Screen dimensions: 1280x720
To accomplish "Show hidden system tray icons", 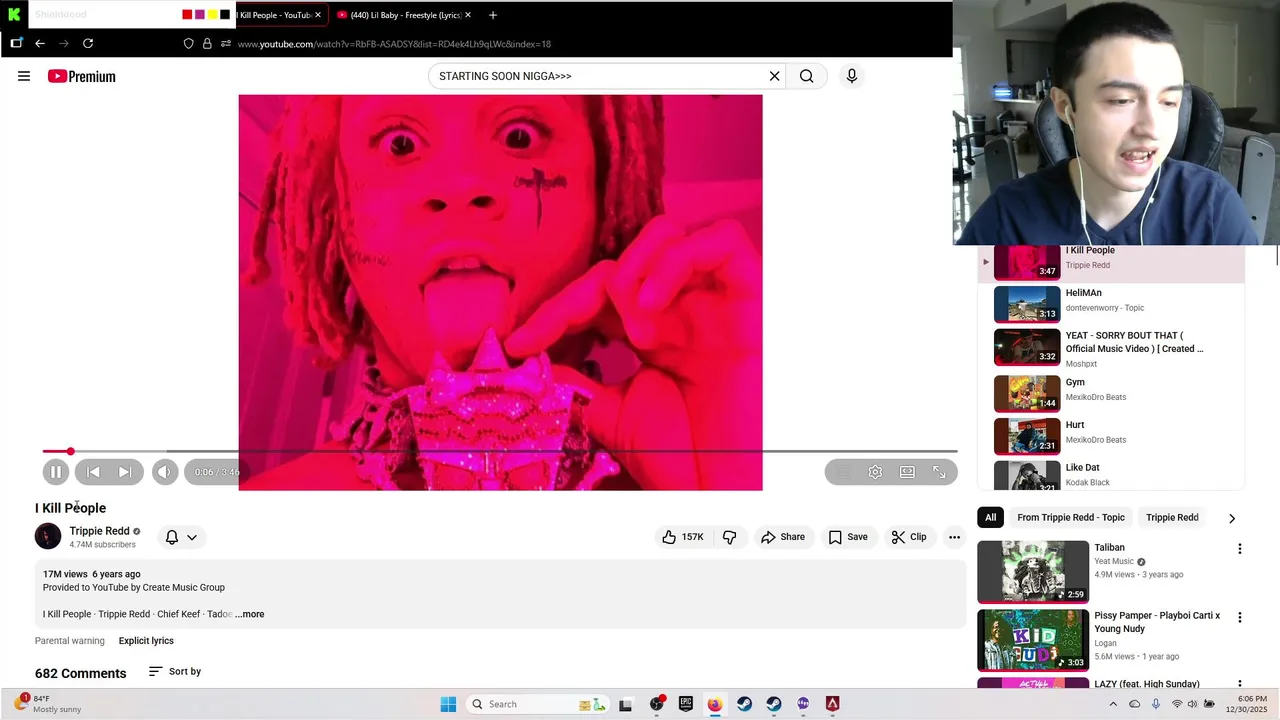I will pyautogui.click(x=1113, y=704).
